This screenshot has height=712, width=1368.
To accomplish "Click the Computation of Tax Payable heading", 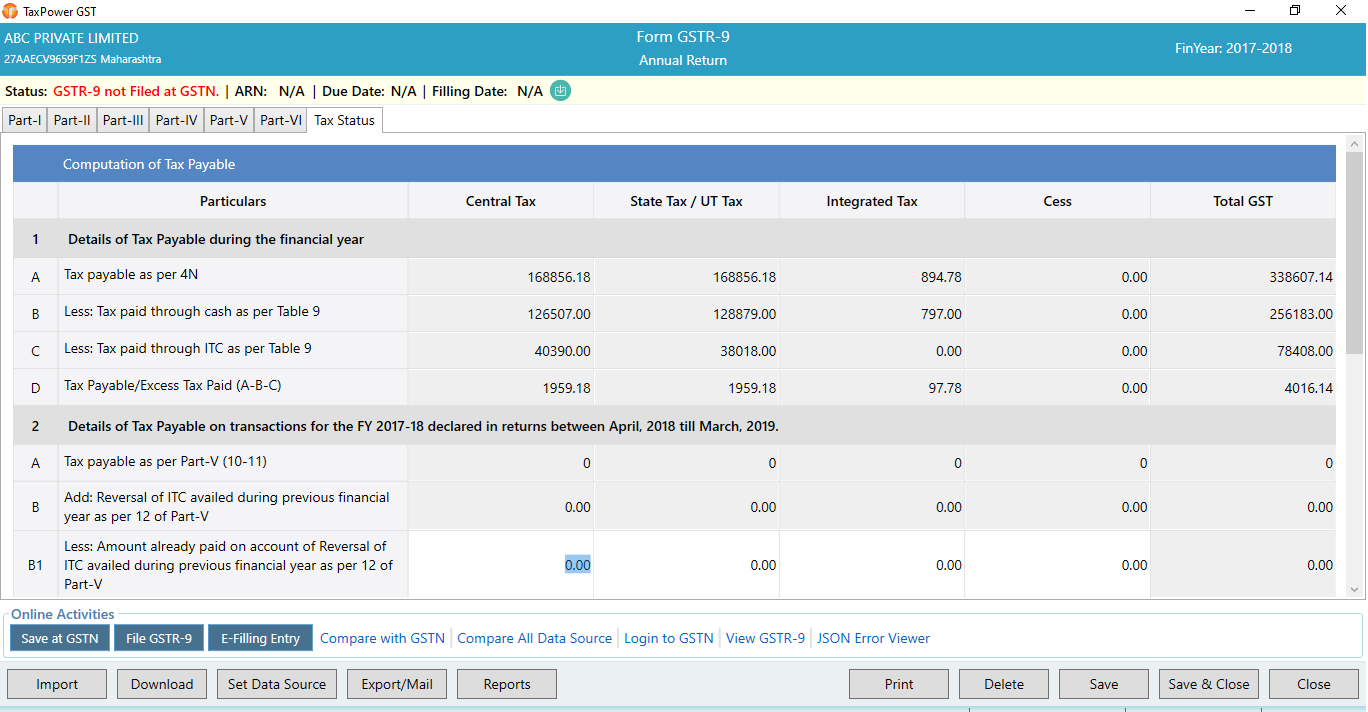I will tap(149, 164).
